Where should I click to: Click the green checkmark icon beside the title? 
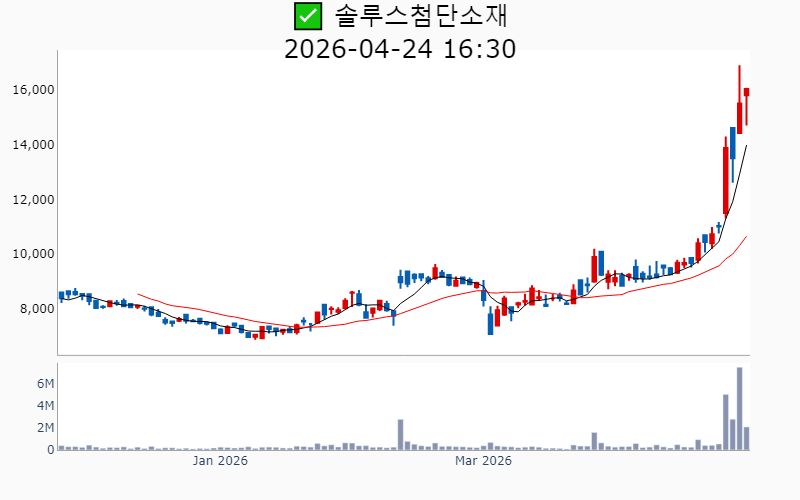pyautogui.click(x=308, y=16)
